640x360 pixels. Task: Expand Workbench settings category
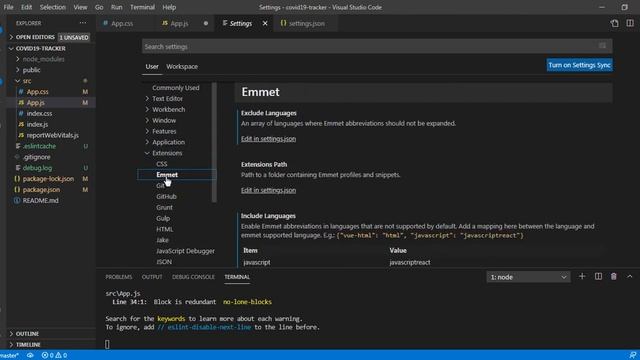click(168, 109)
